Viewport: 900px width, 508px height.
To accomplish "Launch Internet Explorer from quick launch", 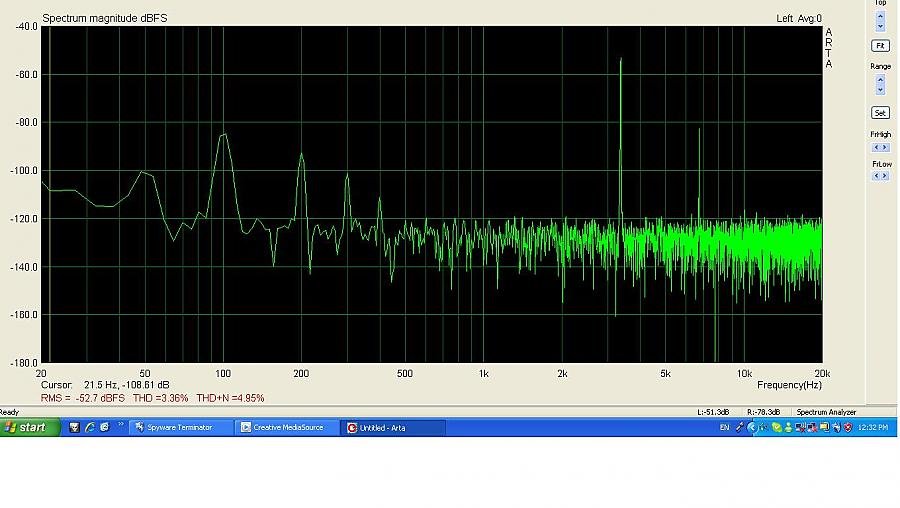I will pos(90,428).
